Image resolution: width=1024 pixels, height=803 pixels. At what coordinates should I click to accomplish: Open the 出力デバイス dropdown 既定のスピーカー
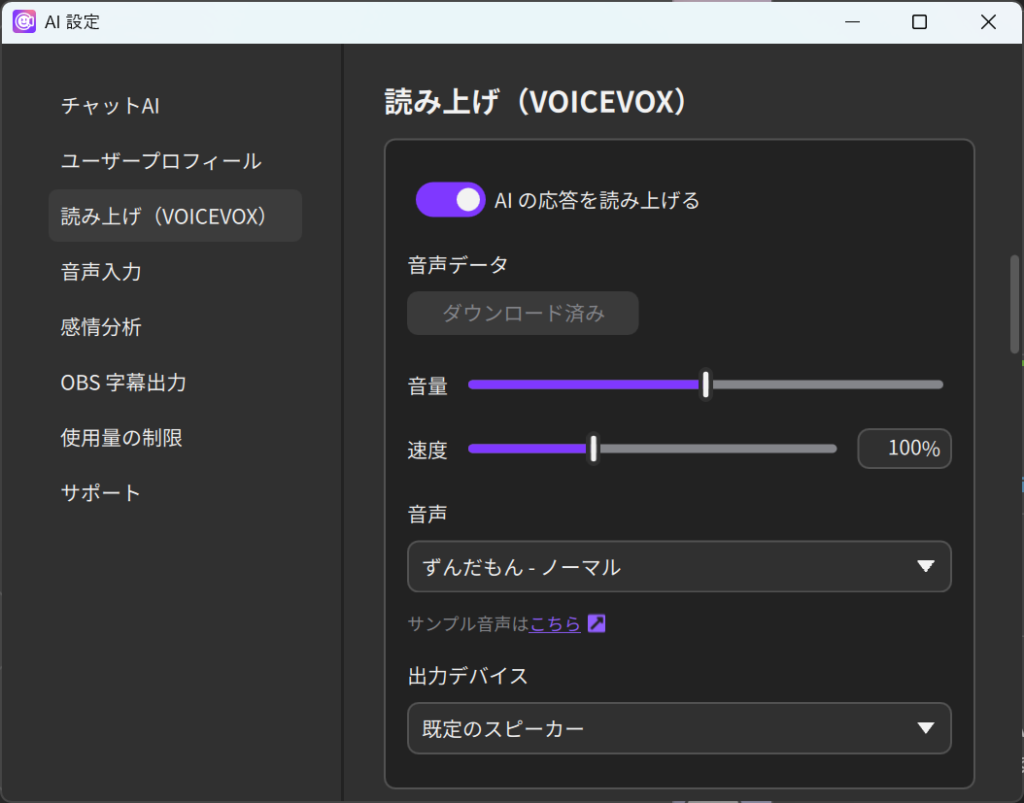click(x=679, y=728)
